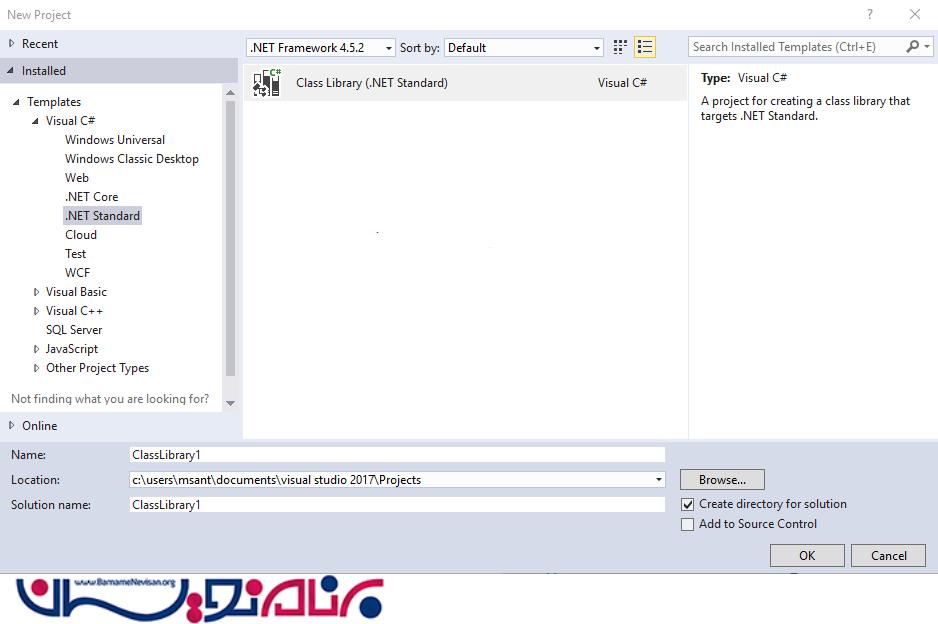Open the Location path dropdown arrow
Viewport: 938px width, 624px height.
(x=659, y=480)
